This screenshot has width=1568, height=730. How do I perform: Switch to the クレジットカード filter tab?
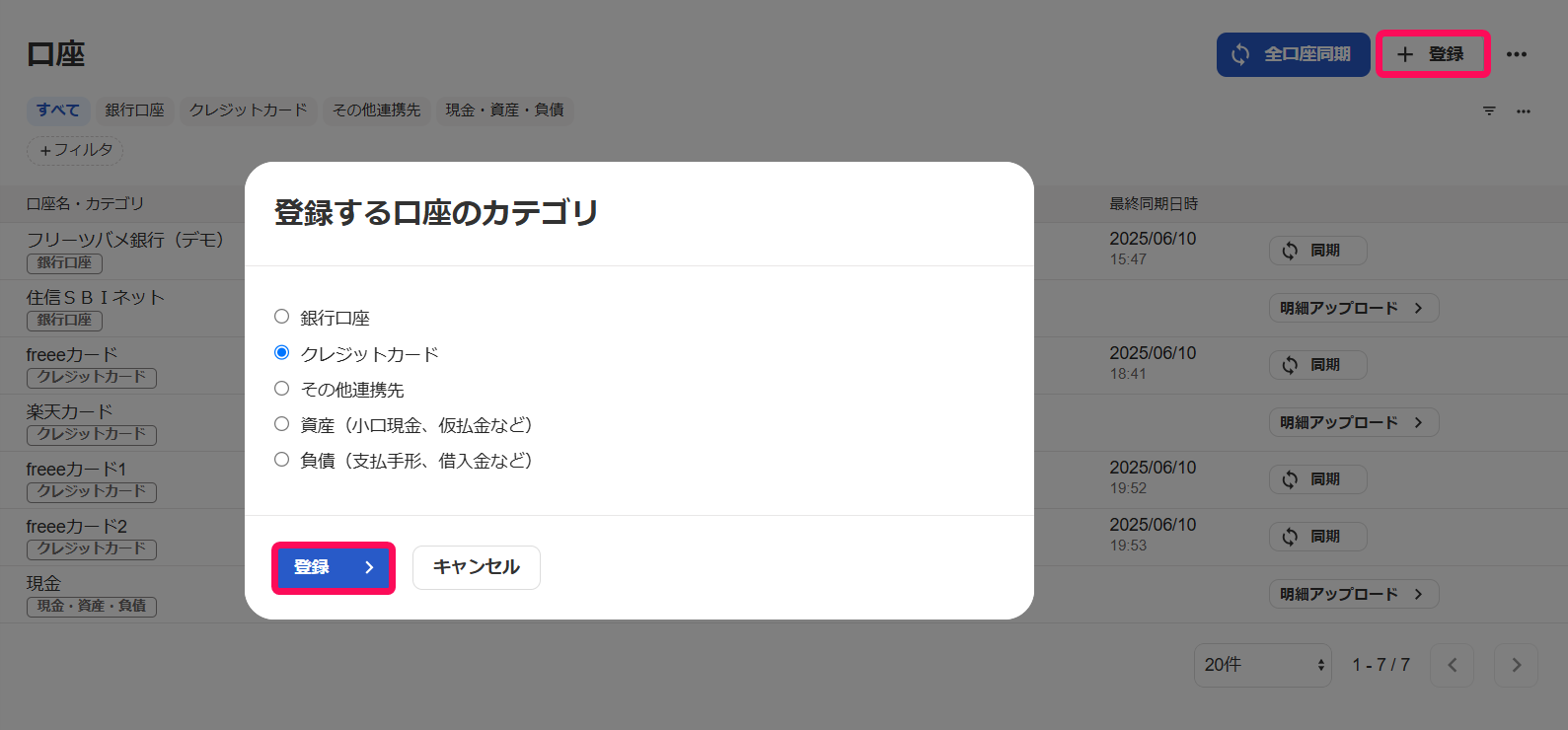pyautogui.click(x=248, y=110)
